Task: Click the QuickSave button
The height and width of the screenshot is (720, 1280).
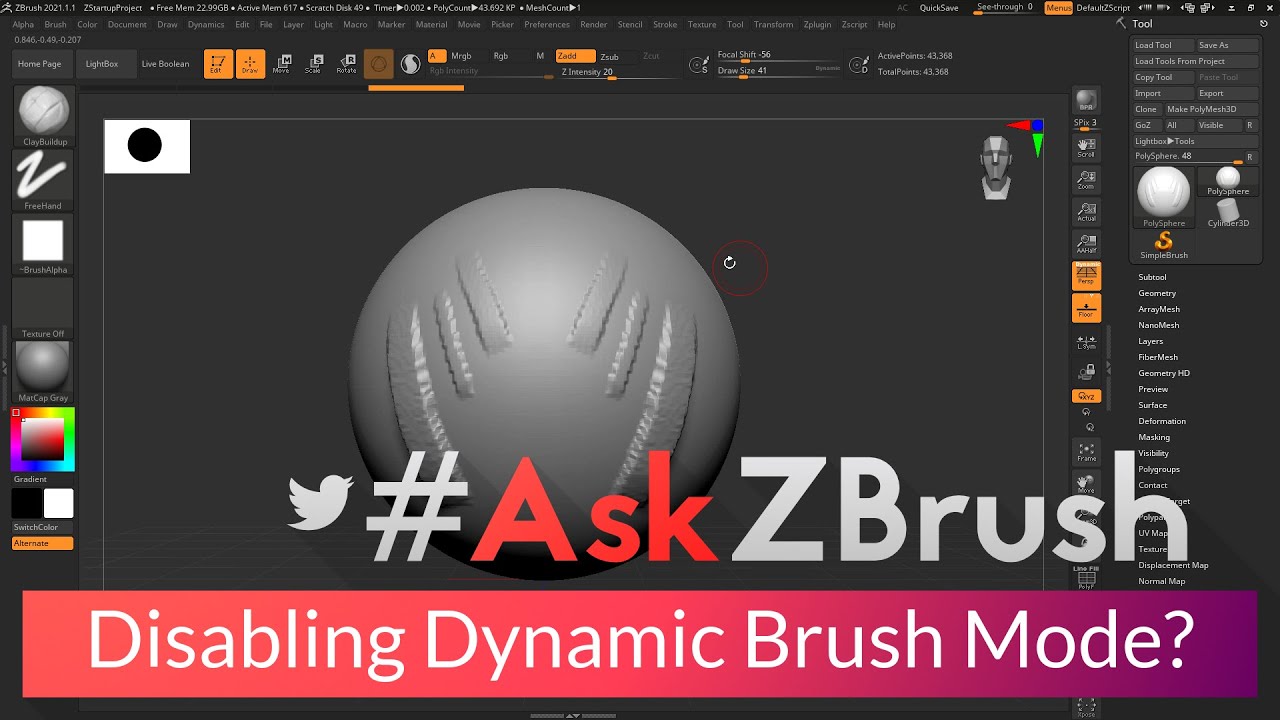Action: (x=939, y=8)
